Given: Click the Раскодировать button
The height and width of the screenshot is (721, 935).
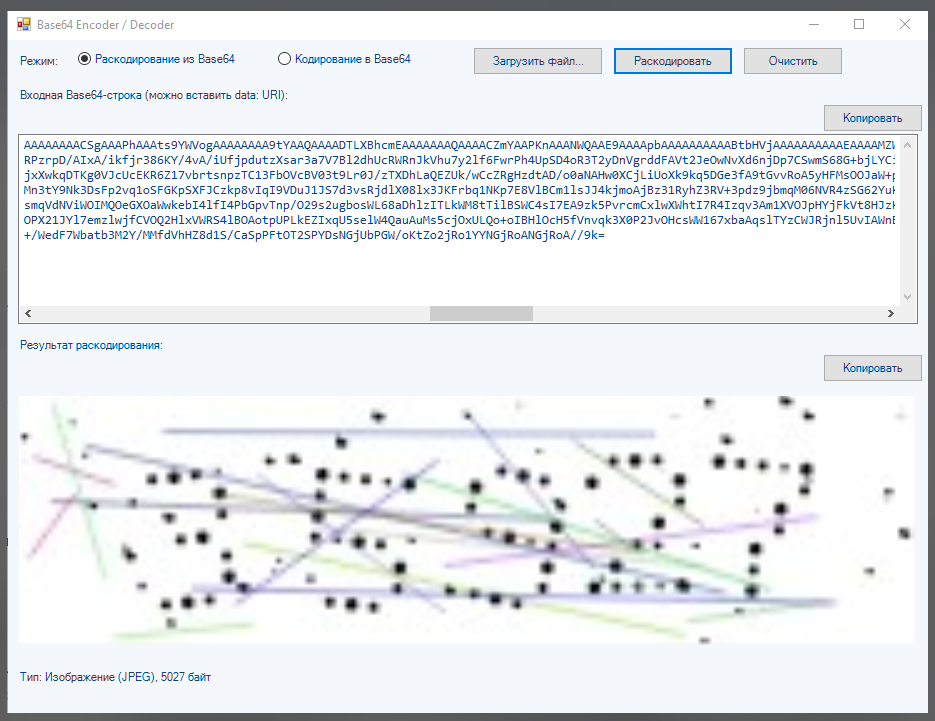Looking at the screenshot, I should coord(673,61).
